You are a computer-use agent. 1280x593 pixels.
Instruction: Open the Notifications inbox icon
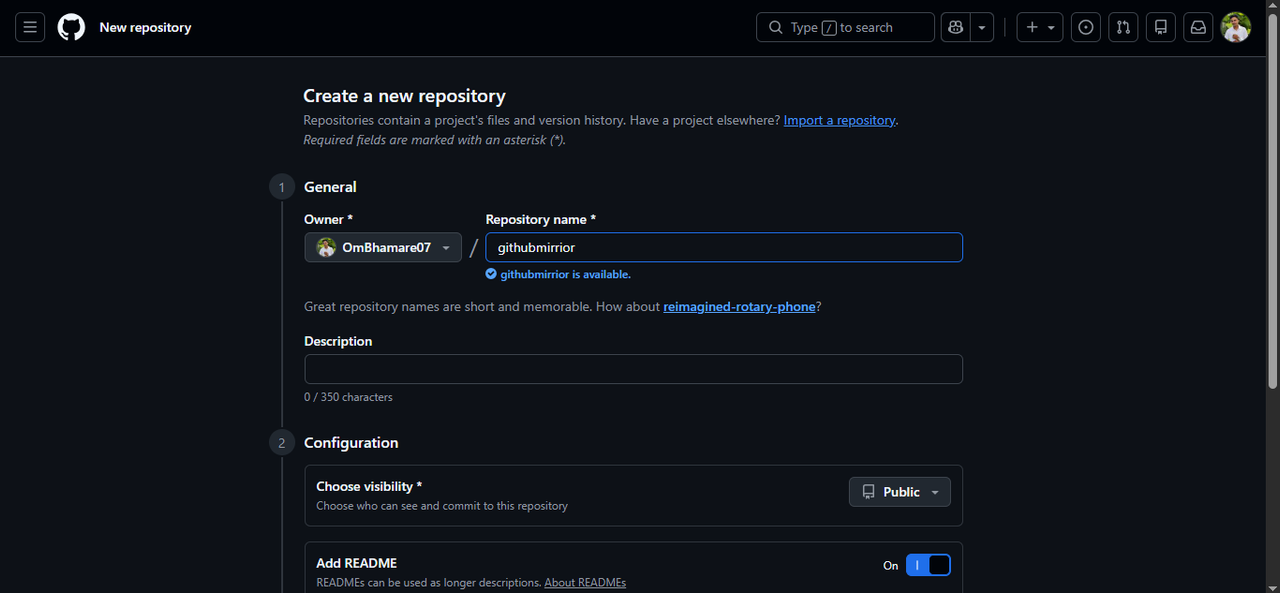coord(1198,27)
